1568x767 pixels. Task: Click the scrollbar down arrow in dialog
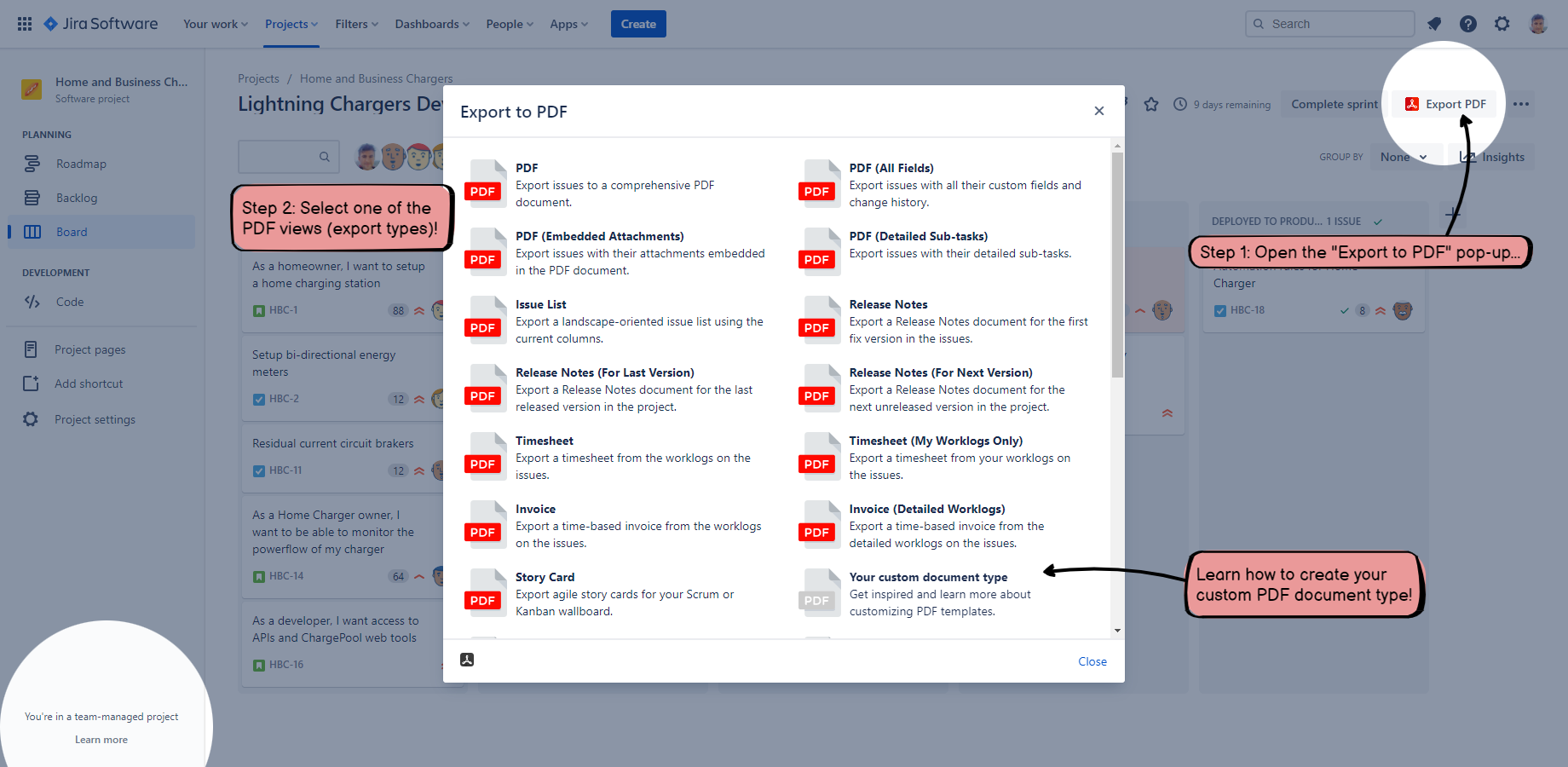click(x=1117, y=631)
